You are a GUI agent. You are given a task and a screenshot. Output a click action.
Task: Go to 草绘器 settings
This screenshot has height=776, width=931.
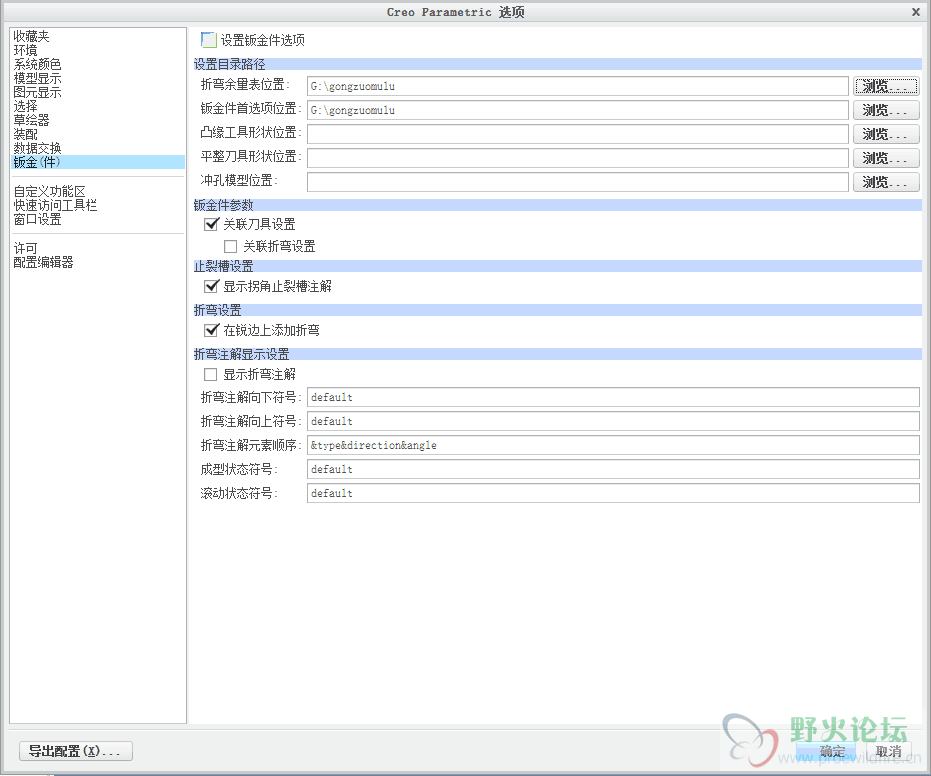[x=31, y=120]
